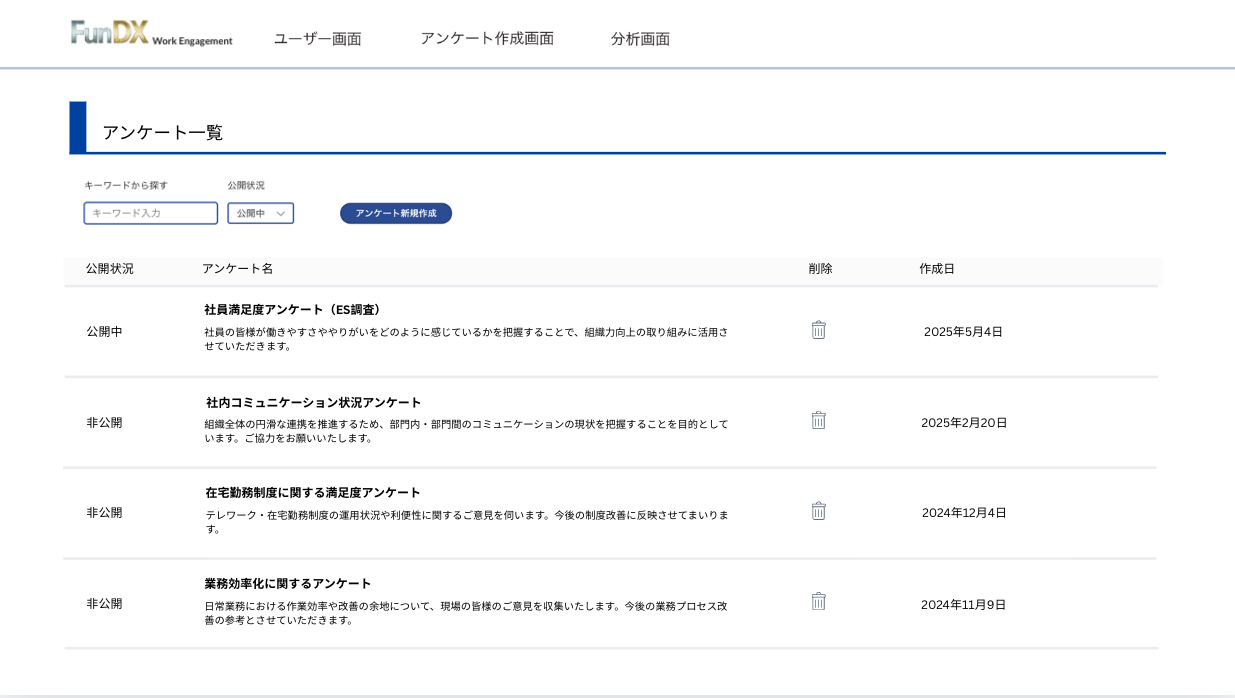The height and width of the screenshot is (698, 1235).
Task: Click the アンケート名 column header
Action: pos(237,269)
